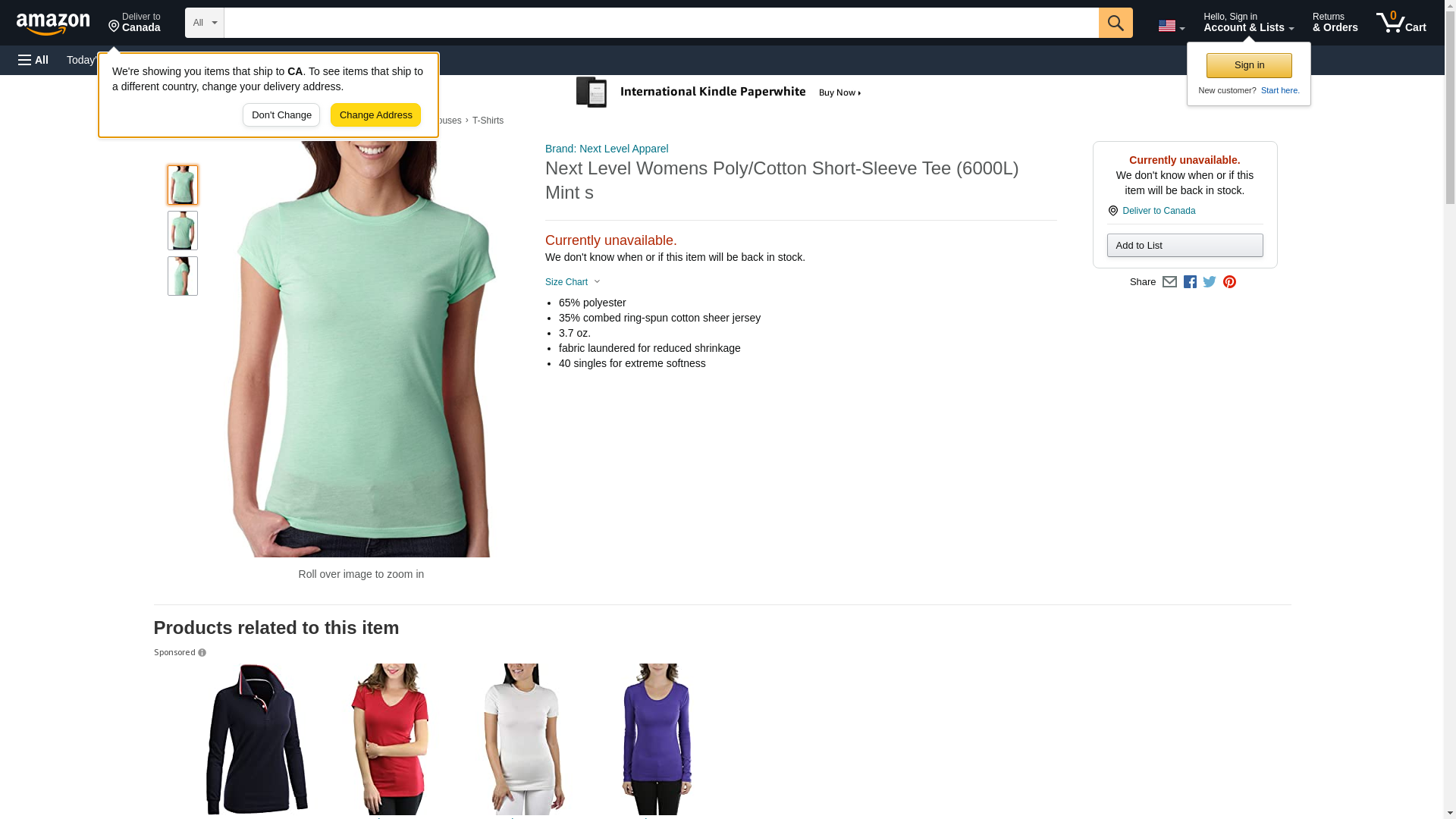1456x819 pixels.
Task: Open Brand: Next Level Apparel link
Action: click(x=606, y=149)
